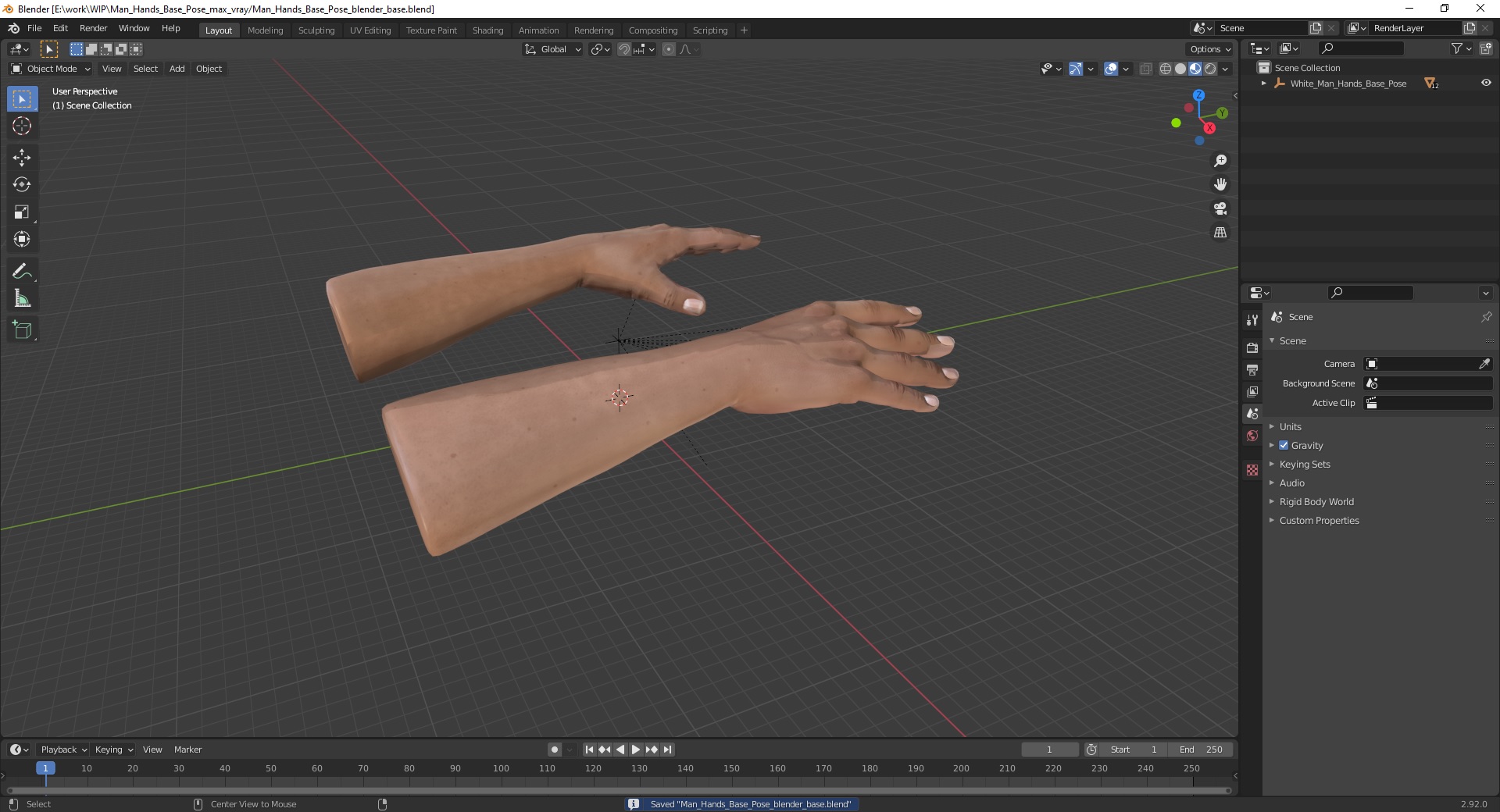This screenshot has height=812, width=1500.
Task: Select the Rotate tool
Action: coord(22,185)
